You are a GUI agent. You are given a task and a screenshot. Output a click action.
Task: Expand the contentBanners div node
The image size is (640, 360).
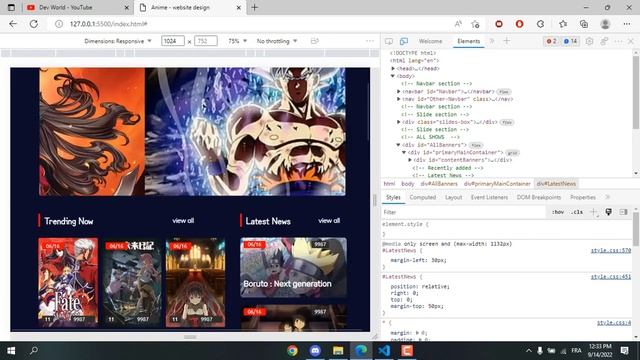[410, 160]
